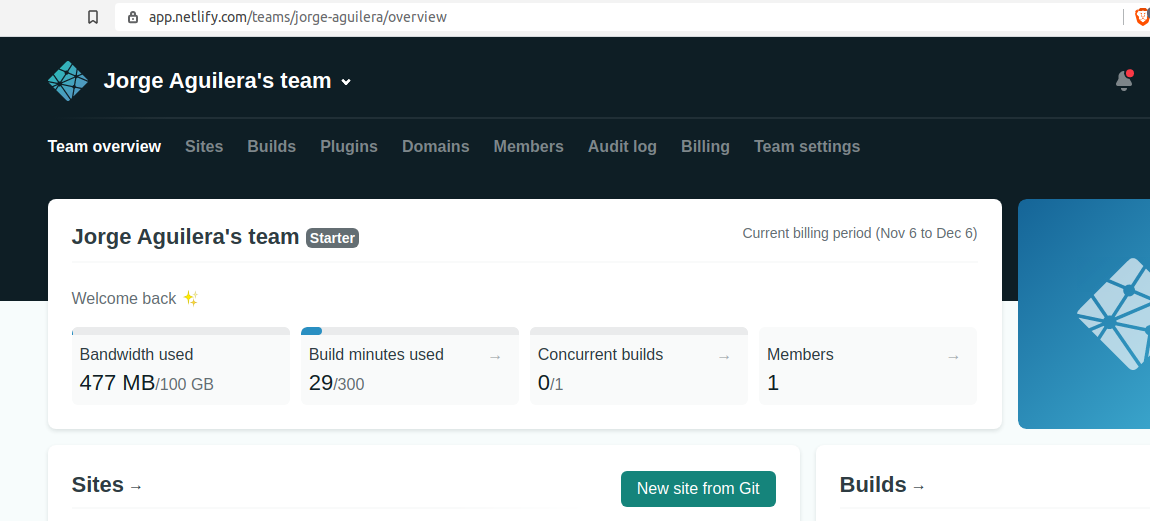
Task: Click the Jorge Aguilera's team card title
Action: click(x=186, y=237)
